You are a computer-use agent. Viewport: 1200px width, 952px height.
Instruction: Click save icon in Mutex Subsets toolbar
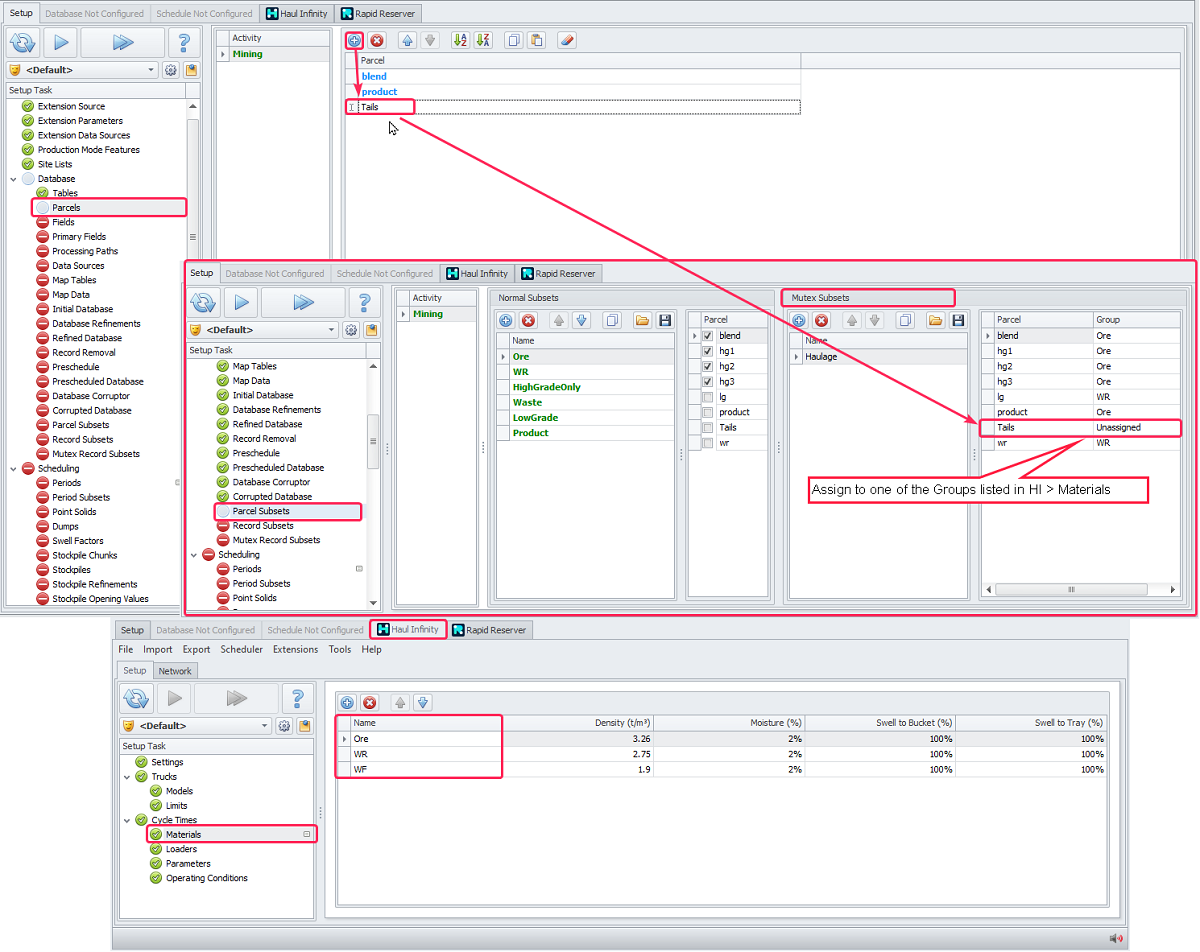coord(958,321)
